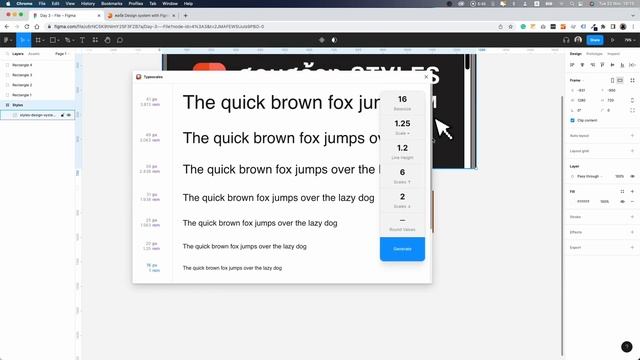This screenshot has width=640, height=360.
Task: Click the fill color swatch FFFFFF
Action: click(x=573, y=202)
